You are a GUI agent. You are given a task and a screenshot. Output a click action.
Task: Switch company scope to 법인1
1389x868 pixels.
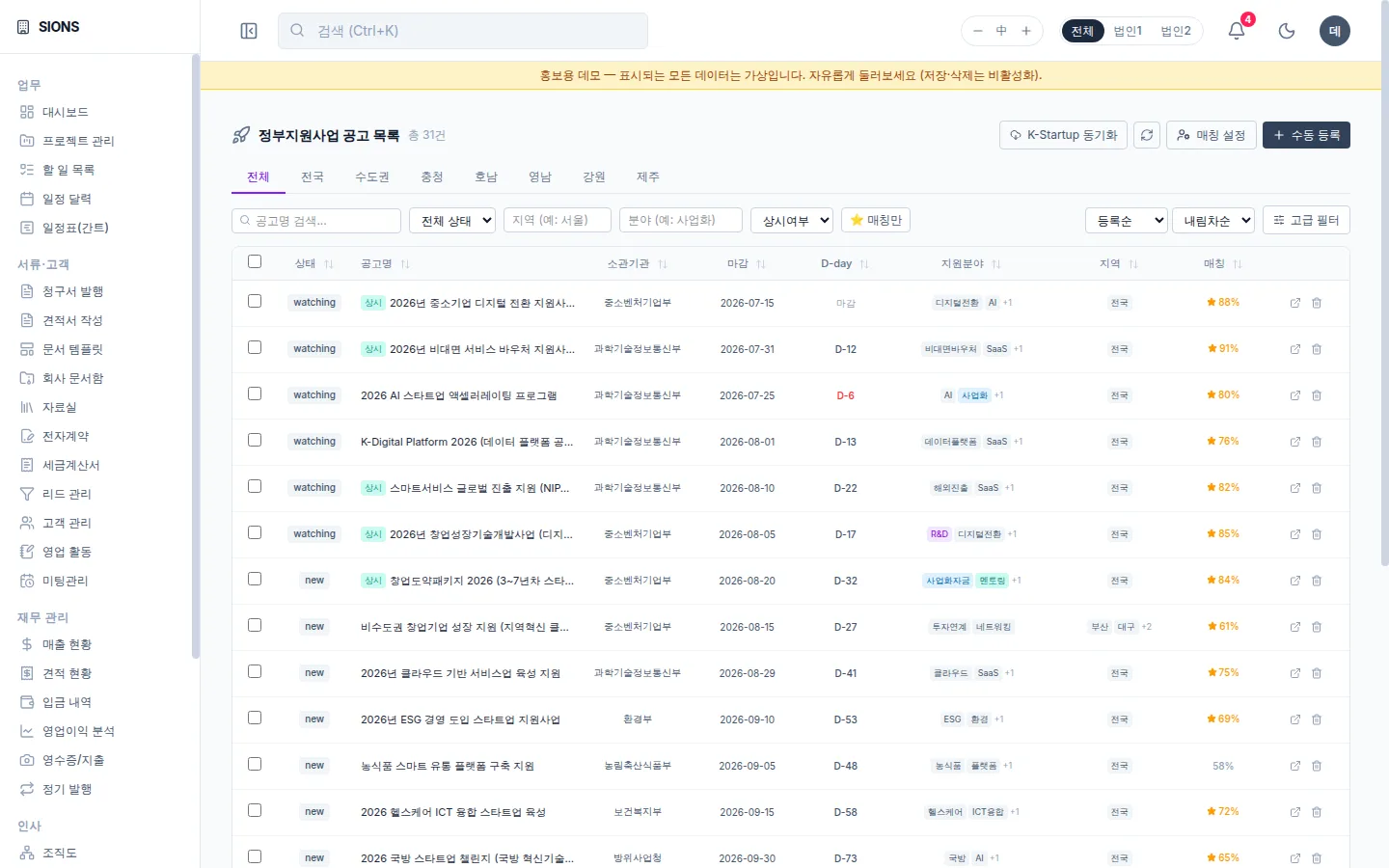click(x=1128, y=31)
